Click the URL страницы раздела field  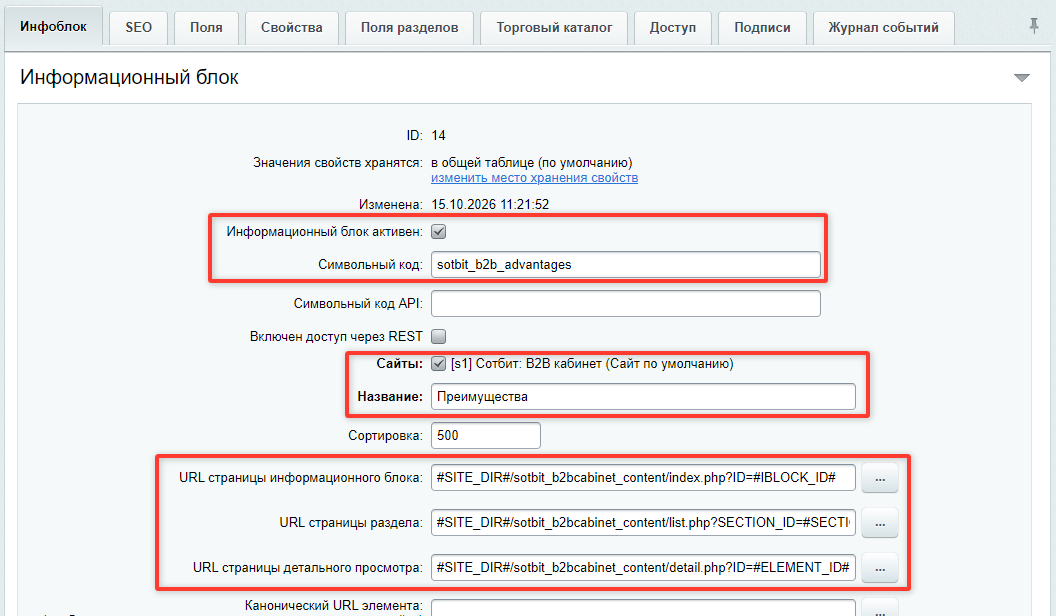[643, 522]
